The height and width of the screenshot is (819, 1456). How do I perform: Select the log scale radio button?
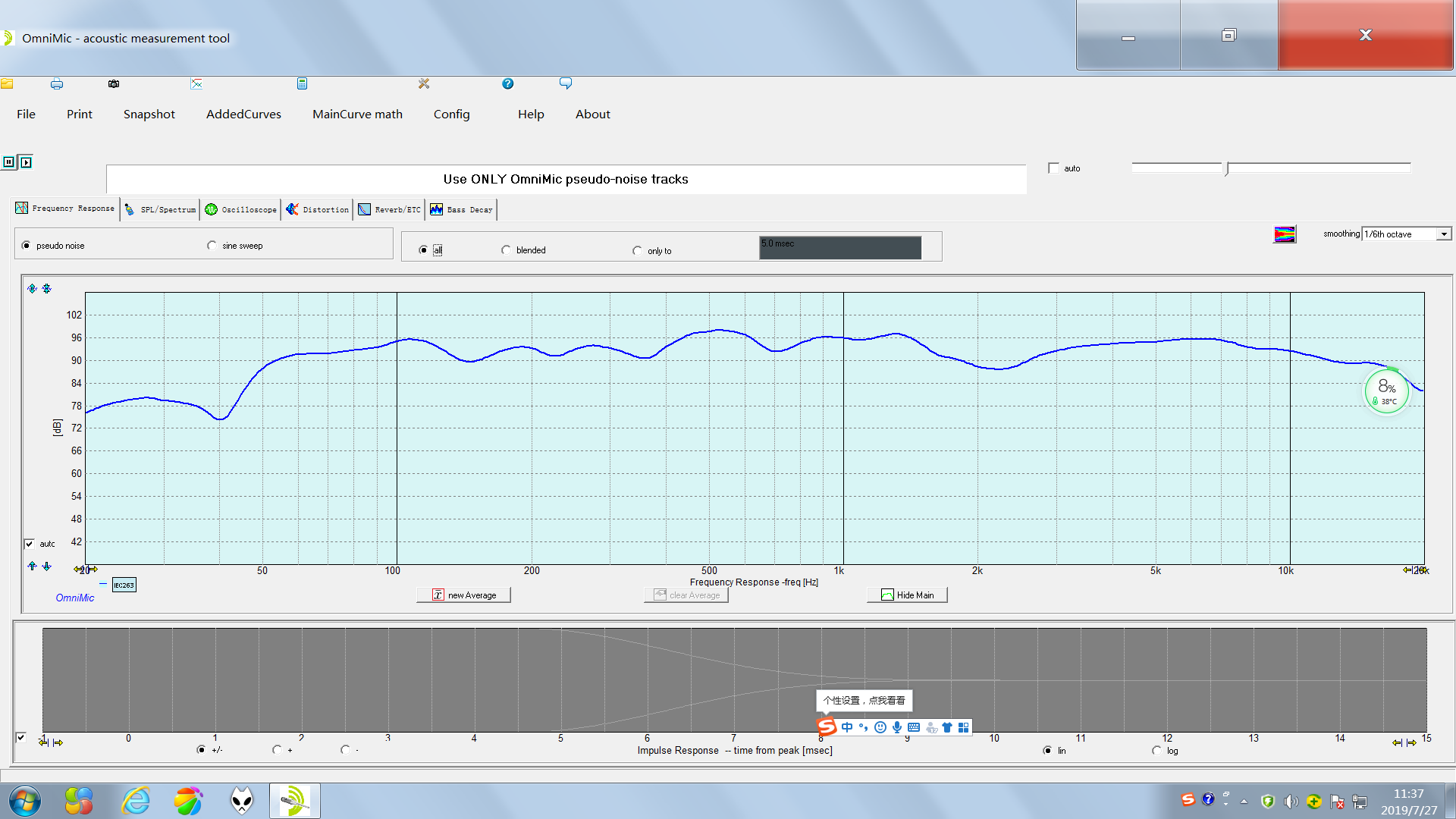(1156, 751)
